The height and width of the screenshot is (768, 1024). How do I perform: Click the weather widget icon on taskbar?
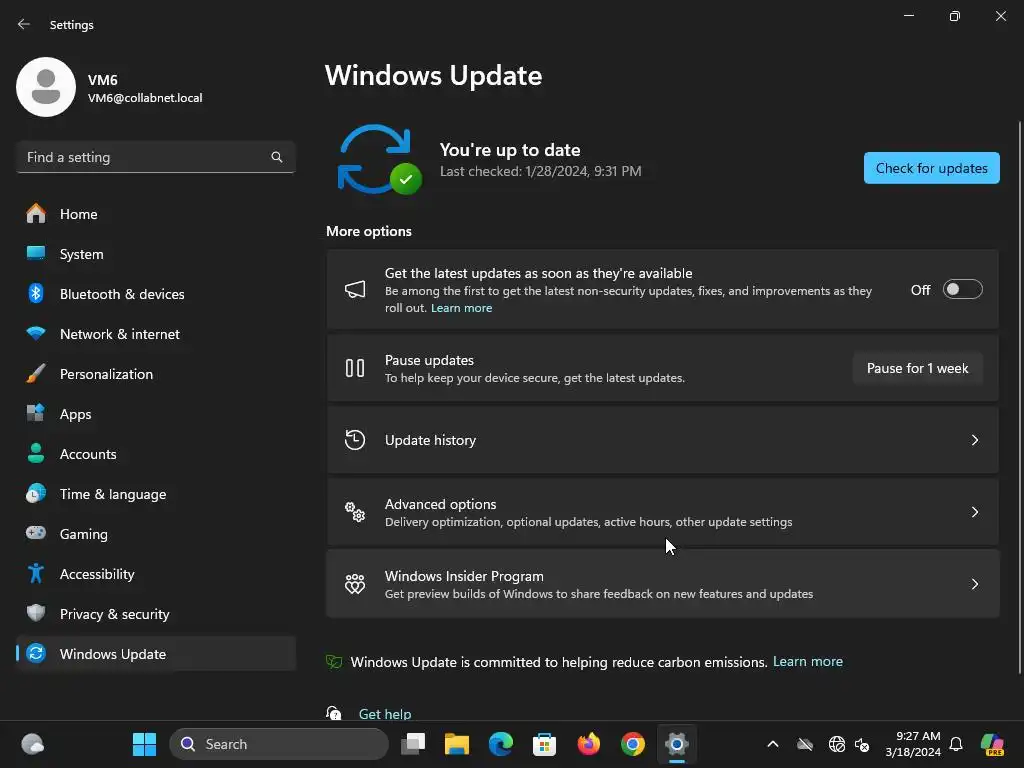point(33,744)
